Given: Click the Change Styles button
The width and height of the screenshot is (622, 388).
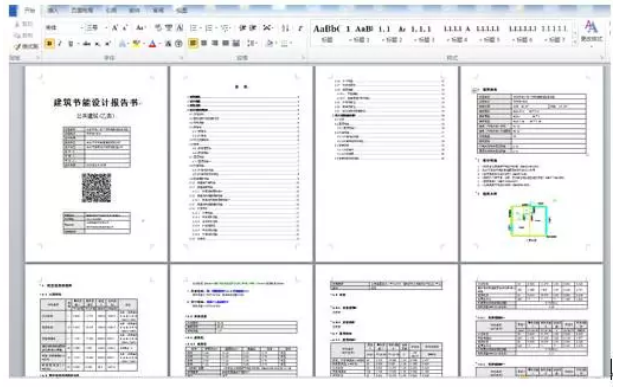Looking at the screenshot, I should [591, 31].
